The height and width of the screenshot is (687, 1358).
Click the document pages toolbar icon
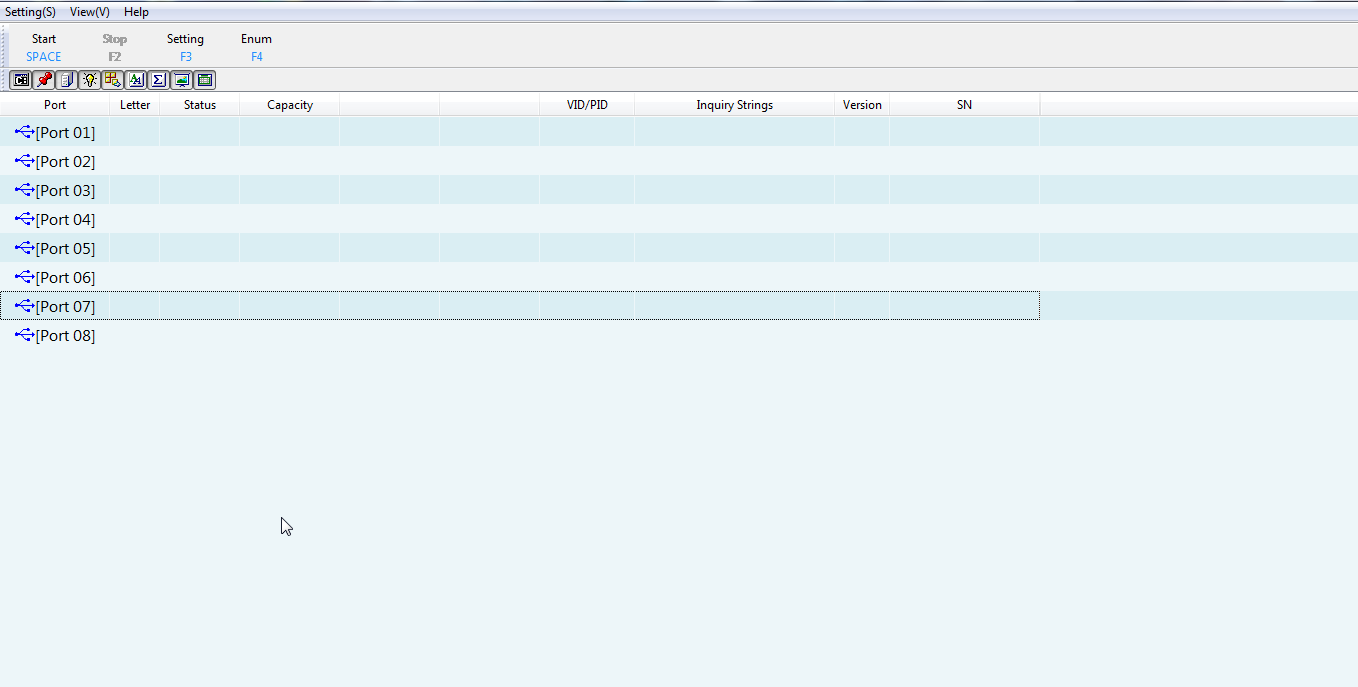(x=67, y=80)
